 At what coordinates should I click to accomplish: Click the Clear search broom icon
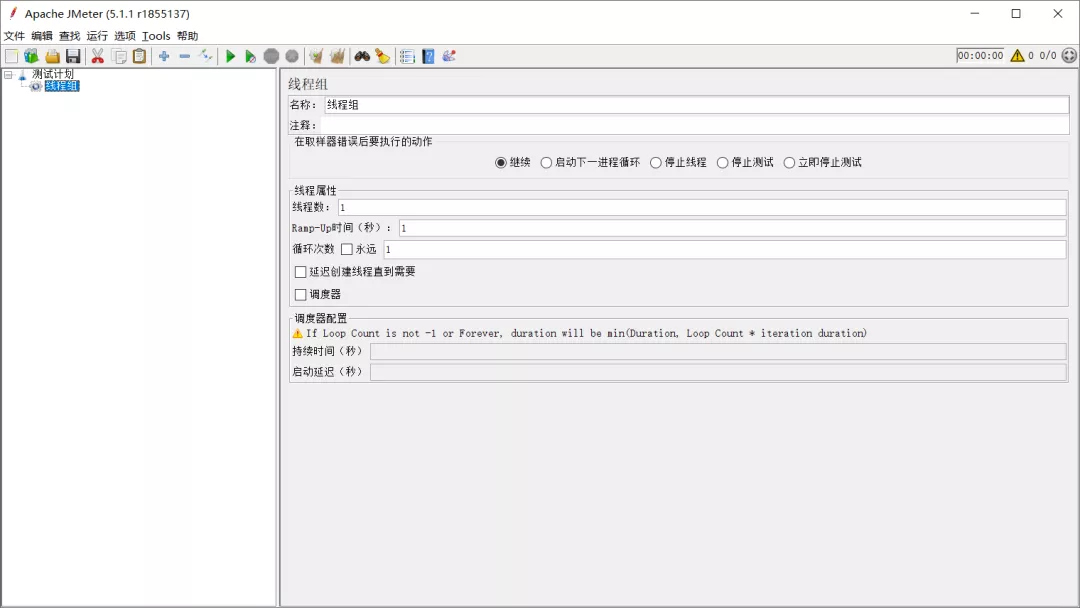pos(382,55)
